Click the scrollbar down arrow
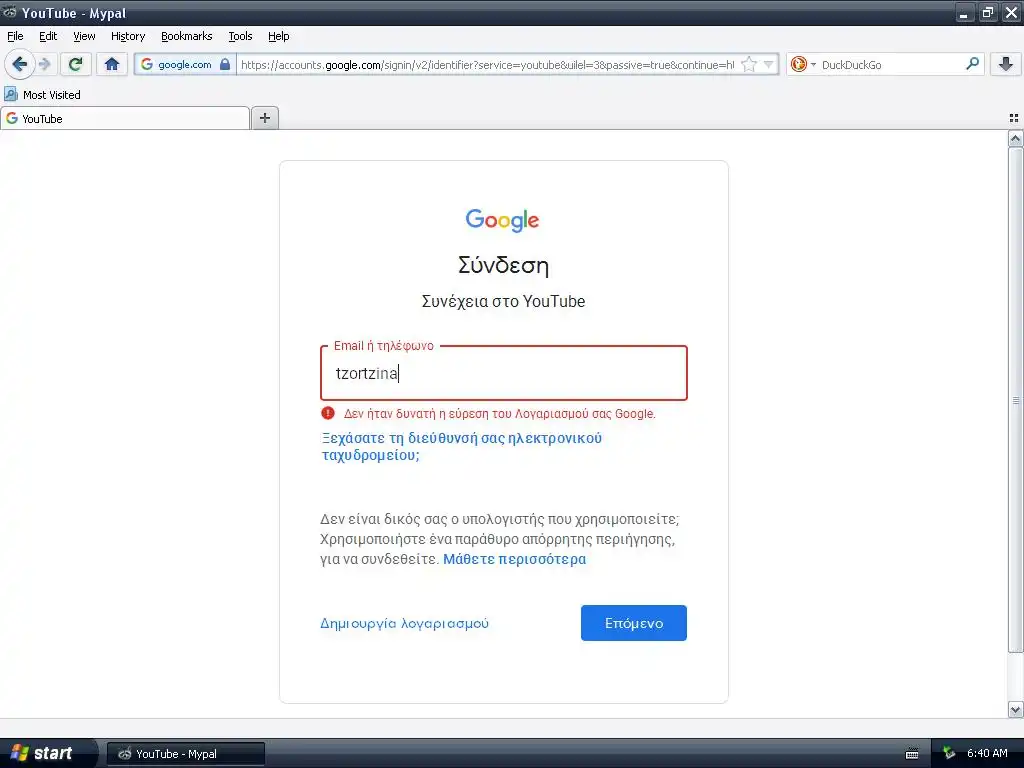The height and width of the screenshot is (768, 1024). click(x=1015, y=709)
